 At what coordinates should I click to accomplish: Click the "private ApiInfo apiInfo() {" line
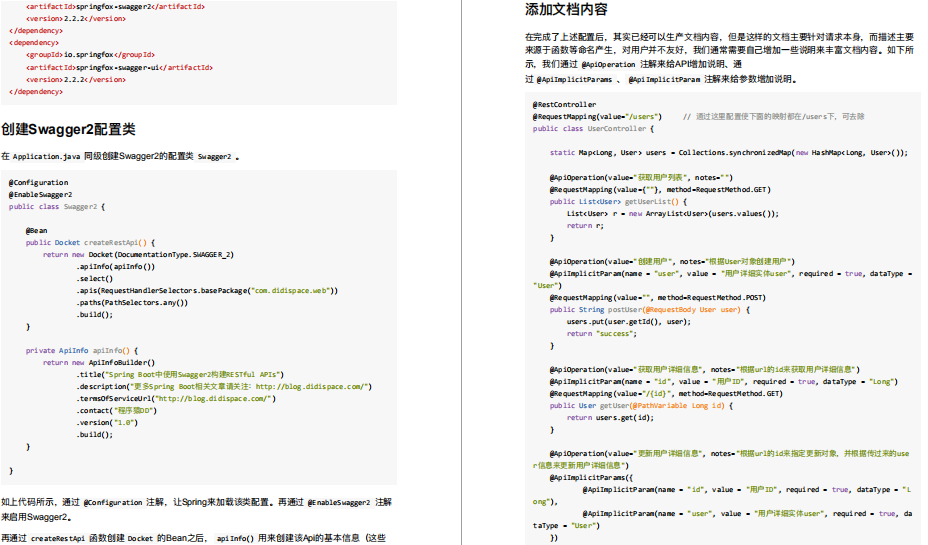coord(82,350)
